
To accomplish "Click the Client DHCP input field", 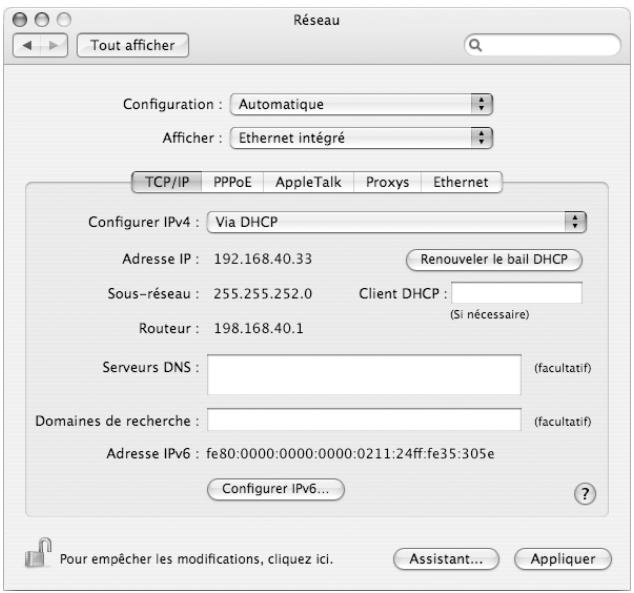I will point(517,293).
